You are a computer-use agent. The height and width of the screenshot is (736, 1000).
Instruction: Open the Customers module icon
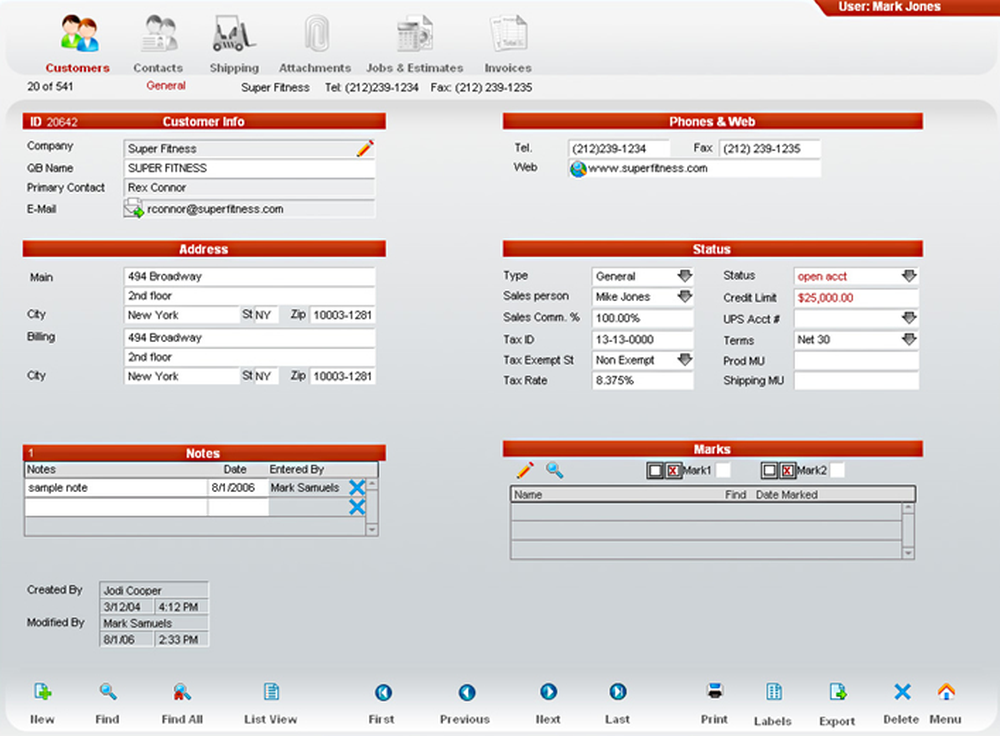(80, 34)
